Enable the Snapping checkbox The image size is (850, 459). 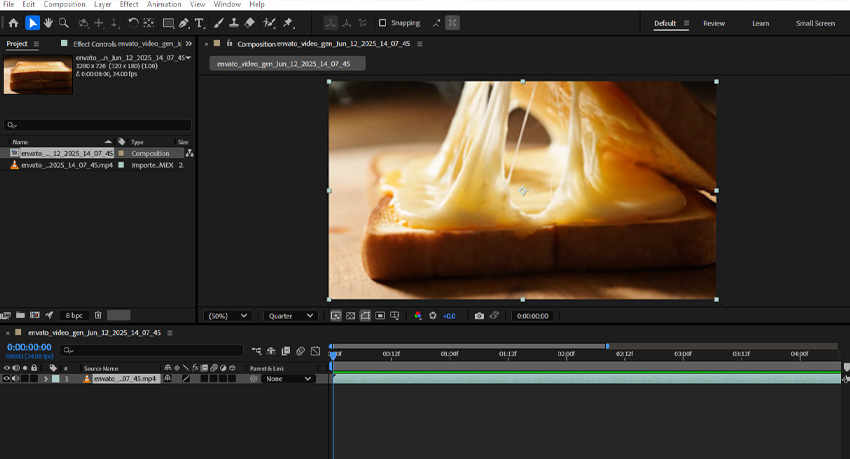(x=382, y=23)
